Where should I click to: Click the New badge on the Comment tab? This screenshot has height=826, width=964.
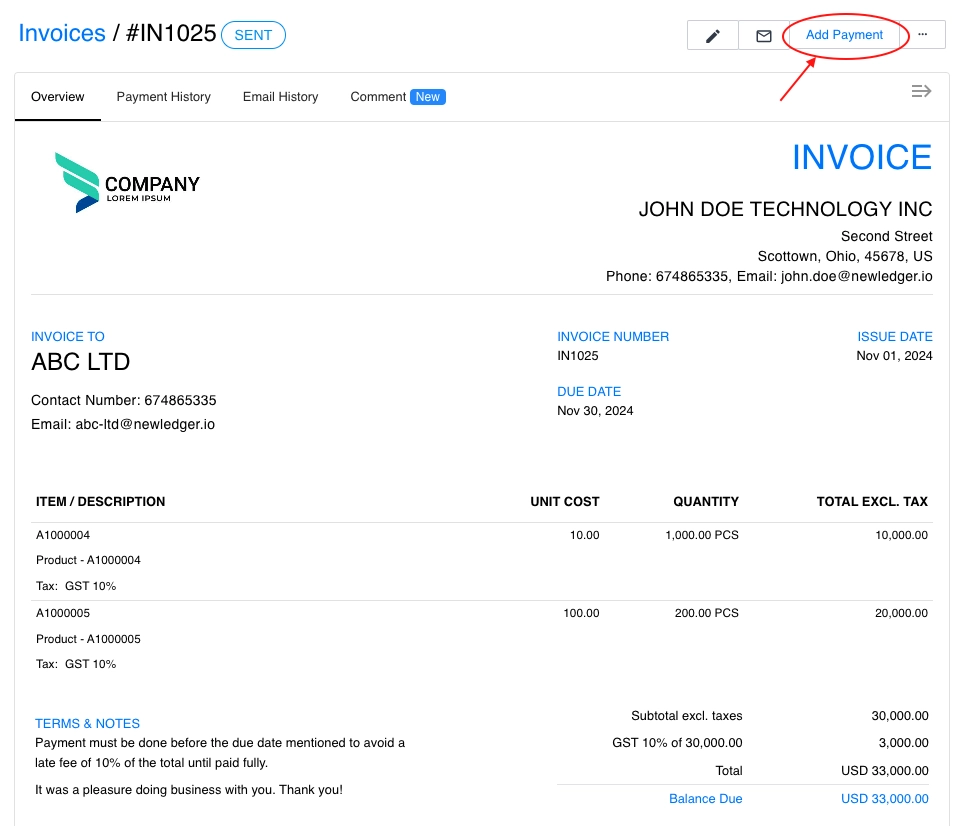click(x=427, y=96)
